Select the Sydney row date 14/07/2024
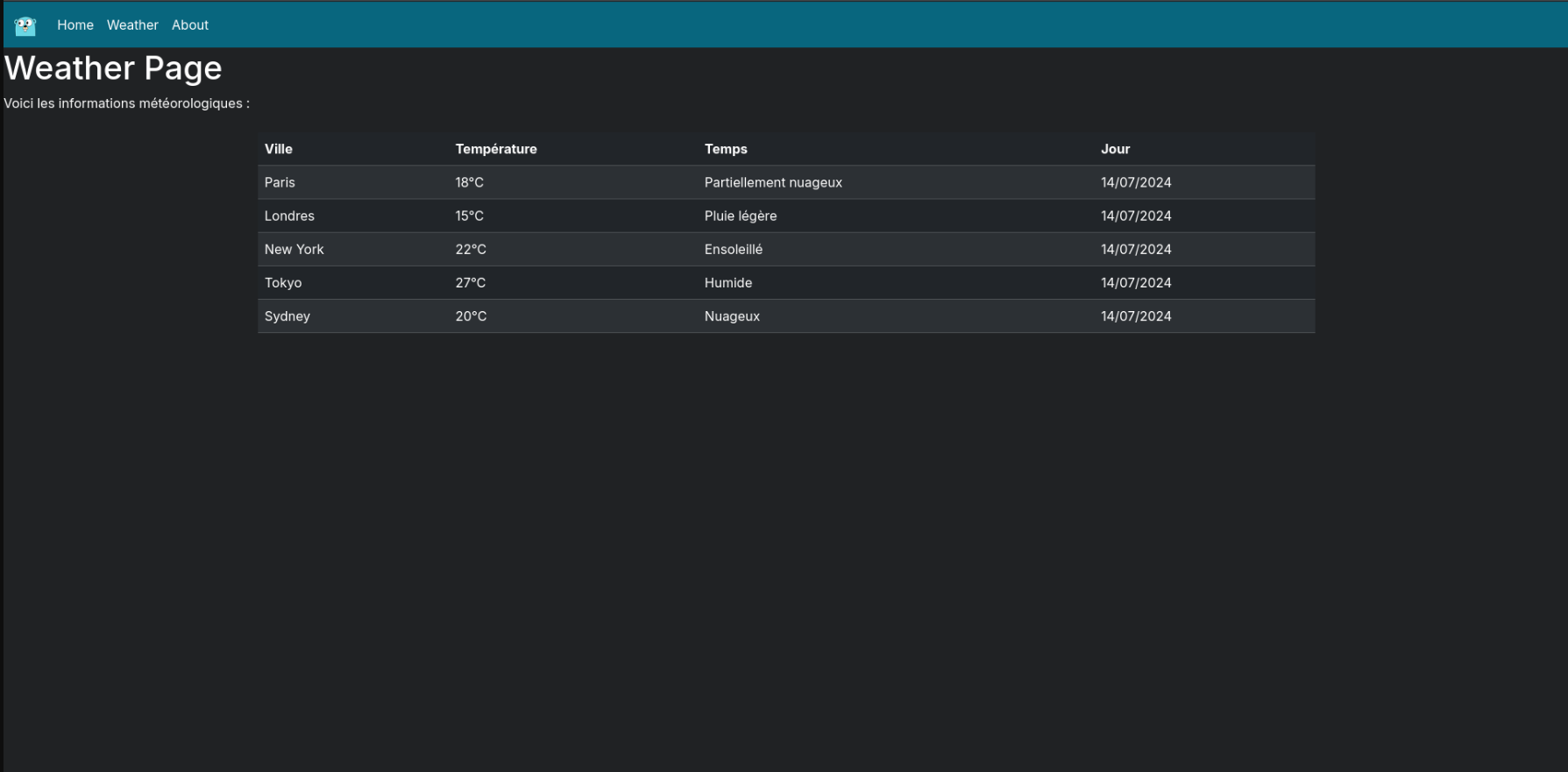 1136,316
